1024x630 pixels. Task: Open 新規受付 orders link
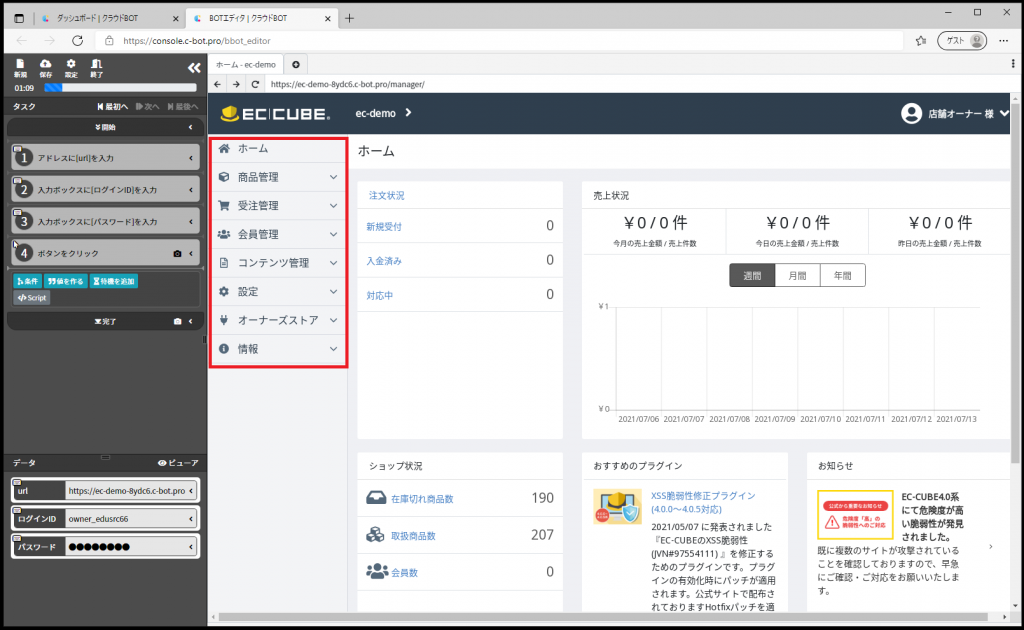384,227
